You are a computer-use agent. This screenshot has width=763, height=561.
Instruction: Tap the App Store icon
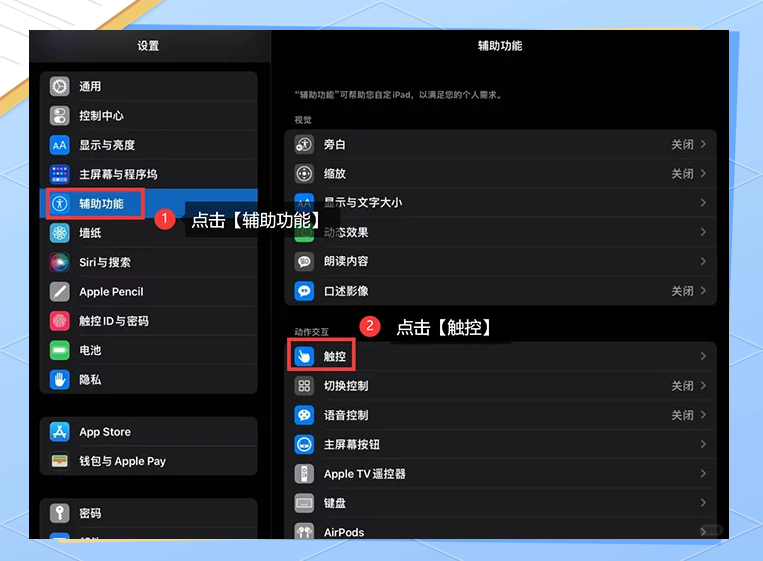tap(59, 432)
